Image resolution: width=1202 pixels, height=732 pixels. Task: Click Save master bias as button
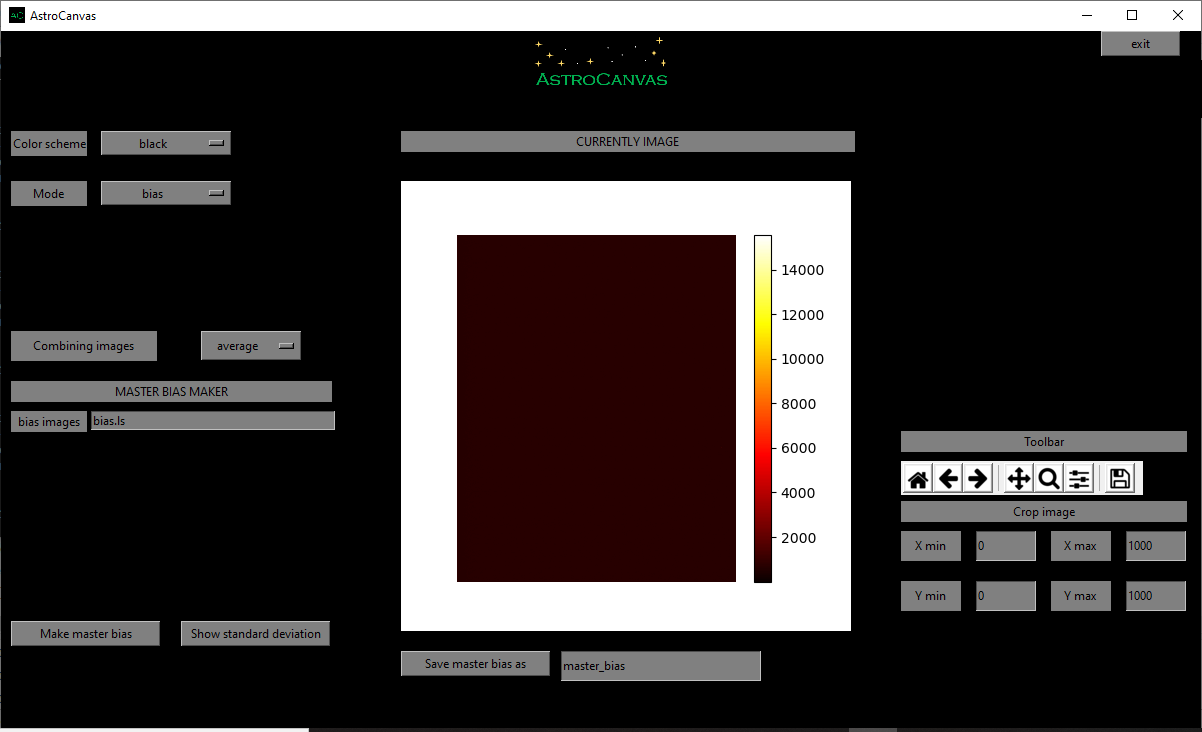(475, 663)
